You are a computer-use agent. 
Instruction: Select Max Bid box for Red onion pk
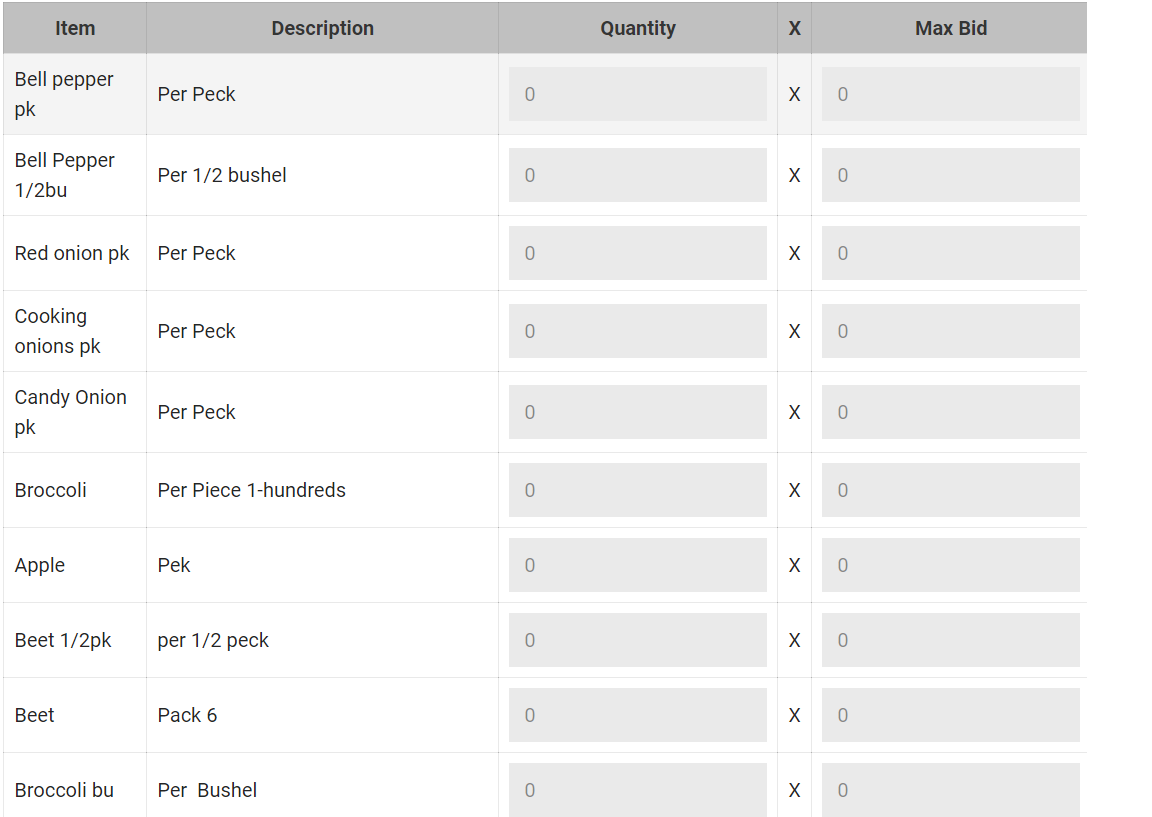950,253
